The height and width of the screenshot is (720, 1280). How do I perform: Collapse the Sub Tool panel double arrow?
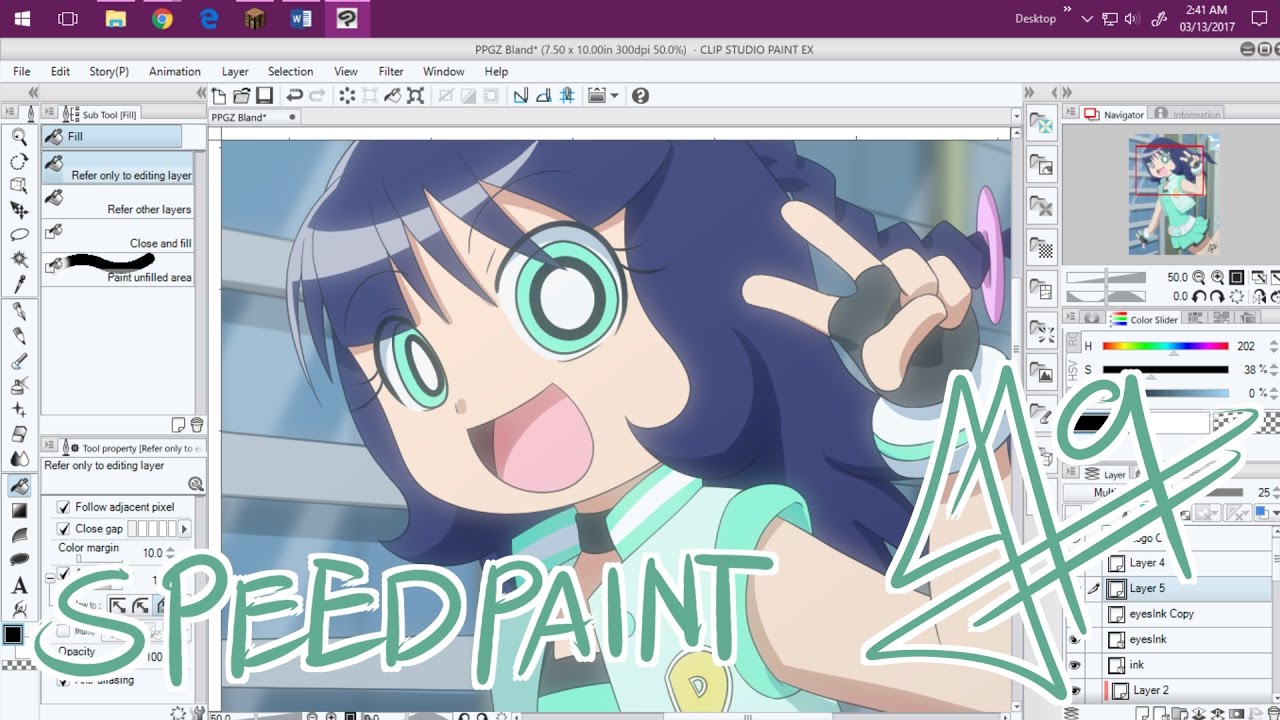(x=201, y=92)
